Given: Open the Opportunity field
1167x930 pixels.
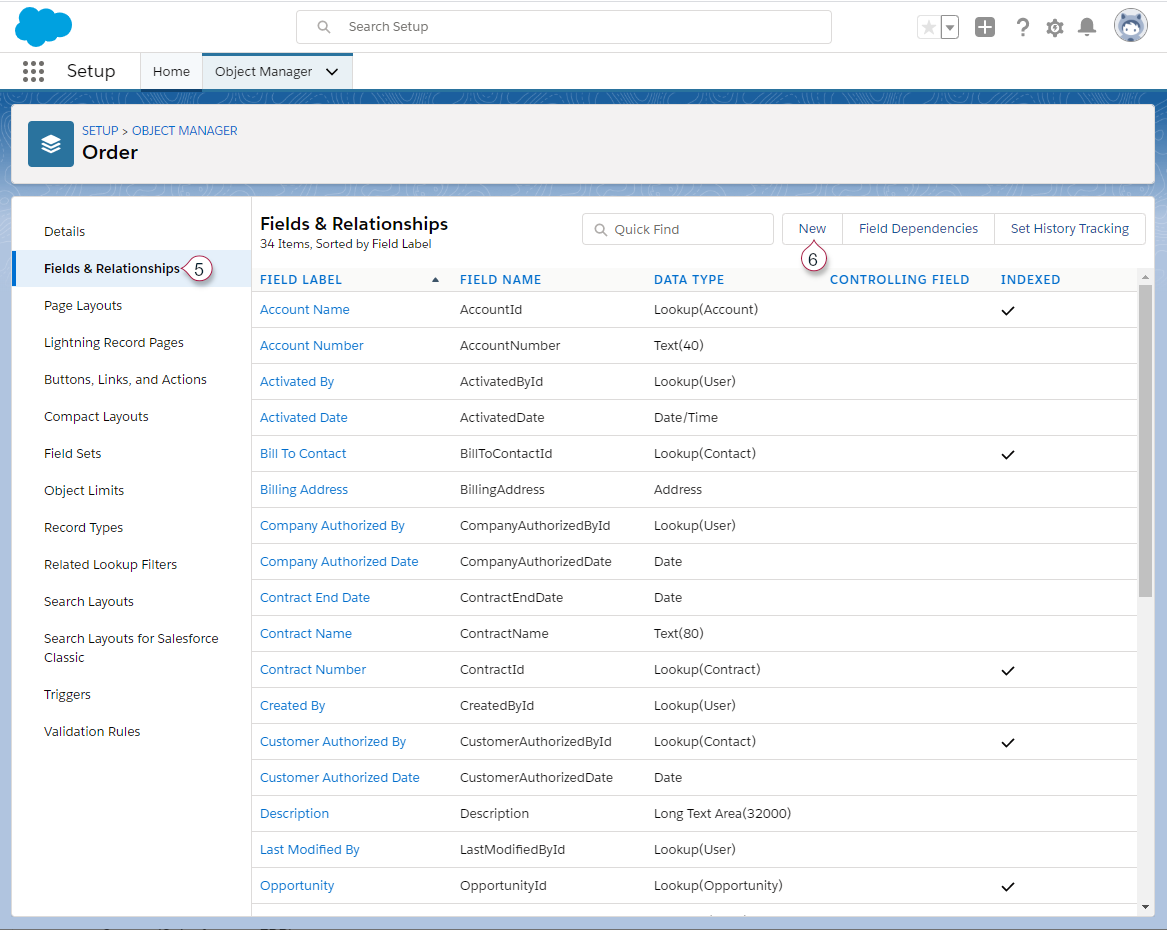Looking at the screenshot, I should pyautogui.click(x=297, y=885).
